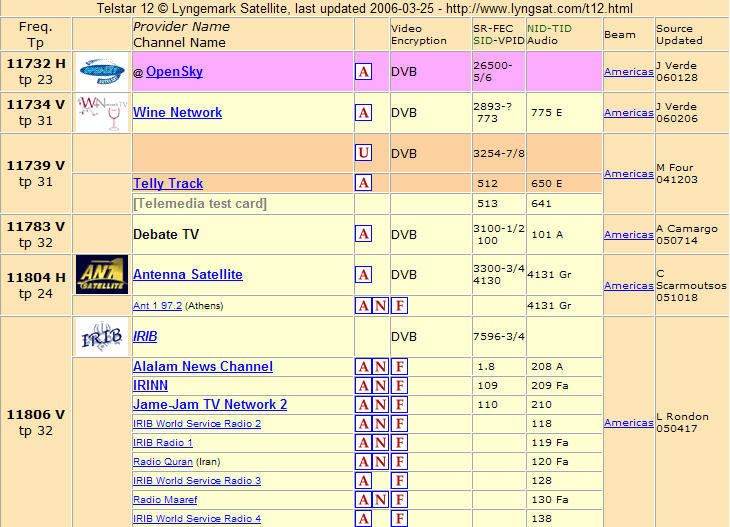
Task: Open the Antenna Satellite link
Action: [188, 274]
